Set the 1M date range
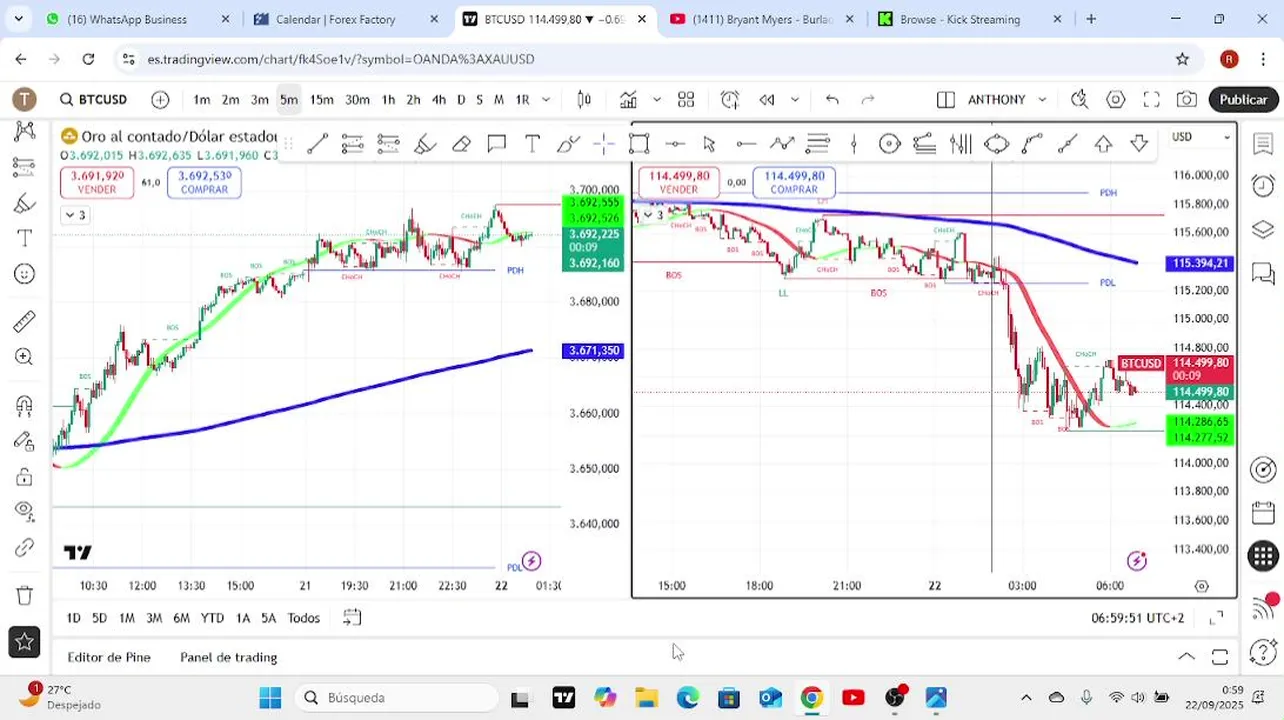This screenshot has width=1284, height=720. coord(127,618)
